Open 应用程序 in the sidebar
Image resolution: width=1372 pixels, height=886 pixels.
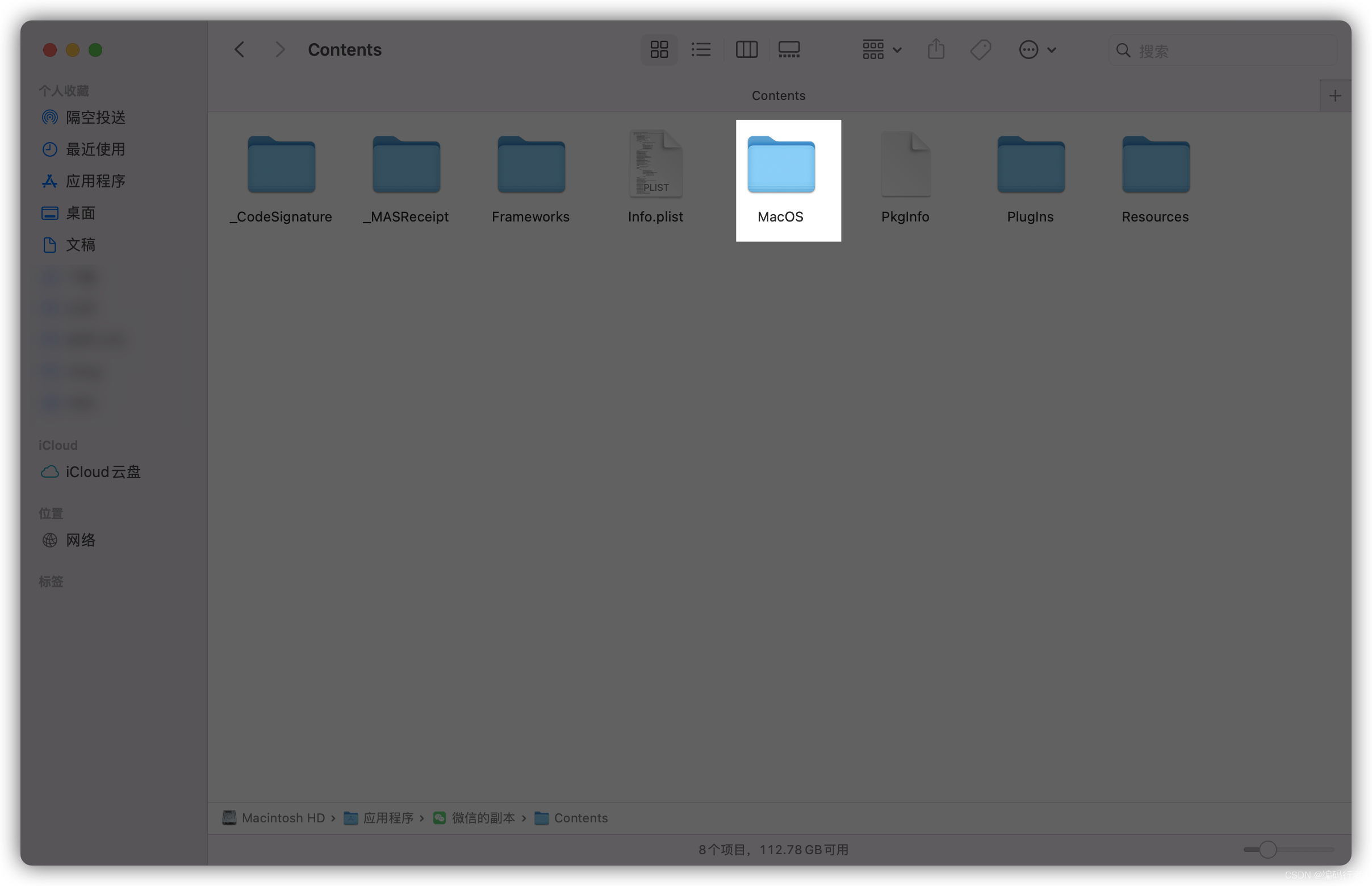[95, 181]
